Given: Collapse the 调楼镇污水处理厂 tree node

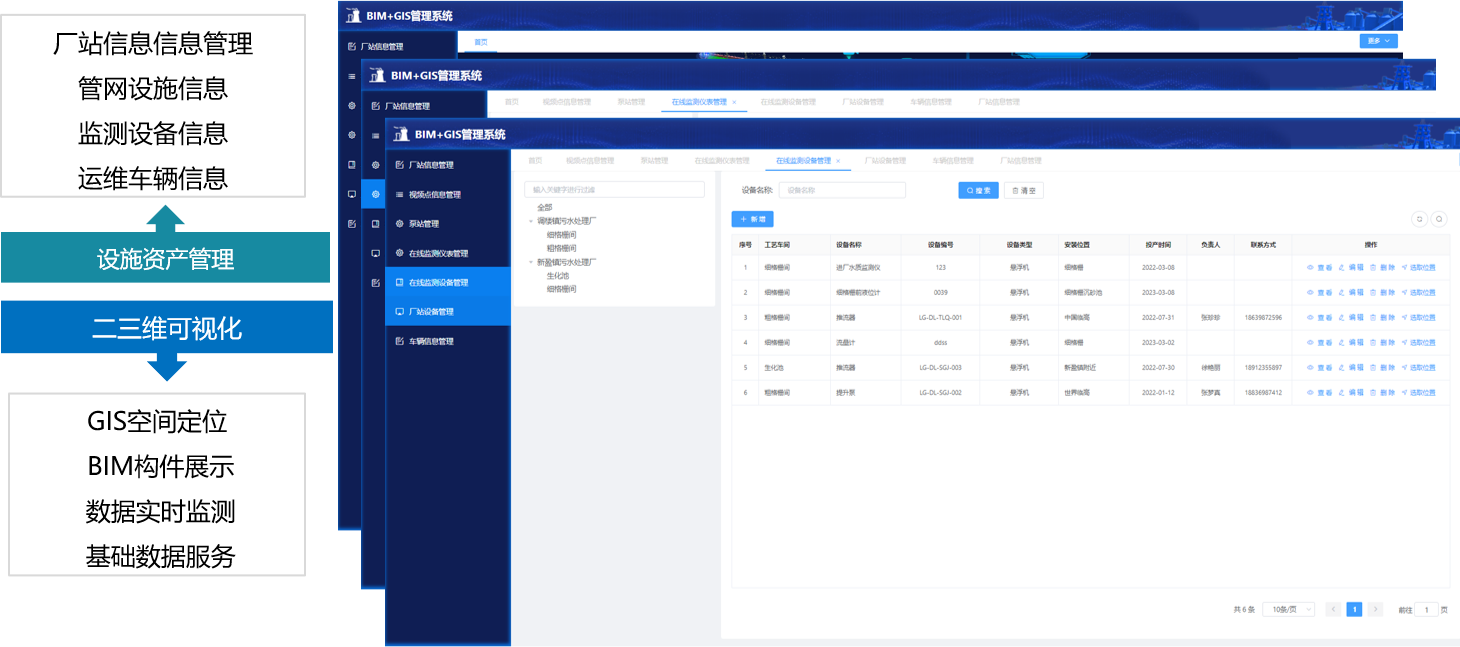Looking at the screenshot, I should [531, 221].
